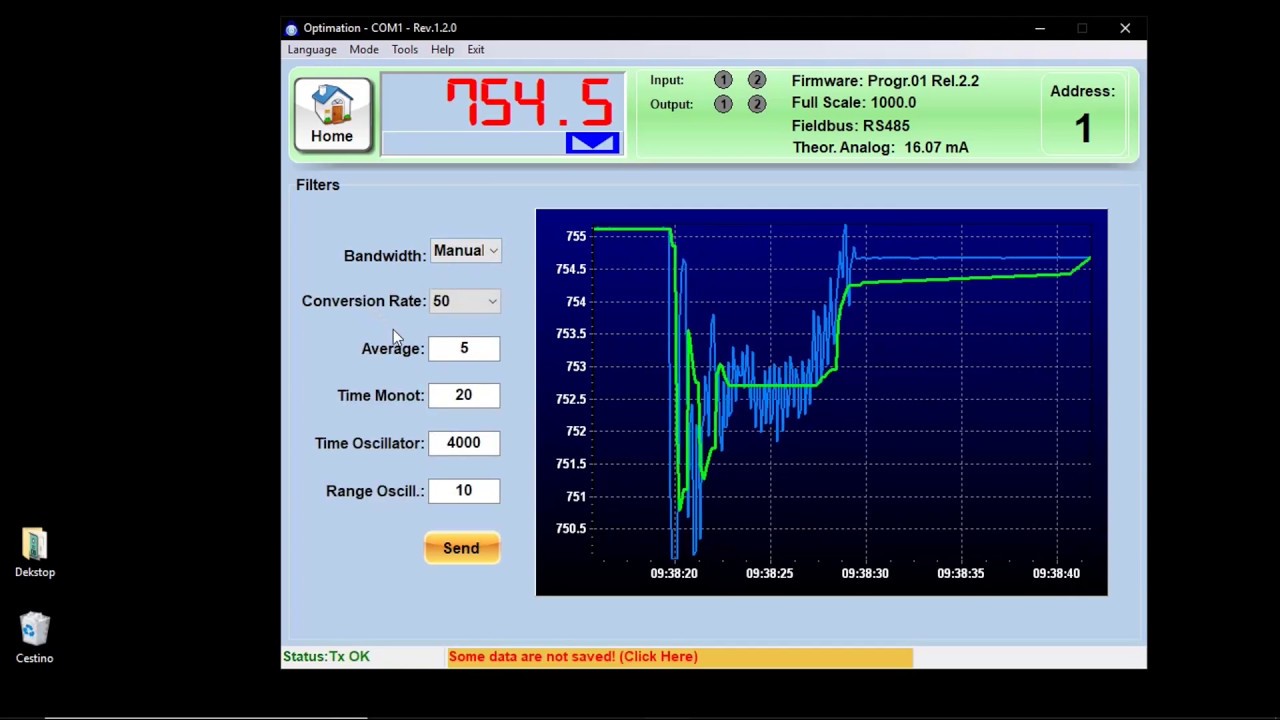Click the red 754.5 weight display

click(x=529, y=102)
